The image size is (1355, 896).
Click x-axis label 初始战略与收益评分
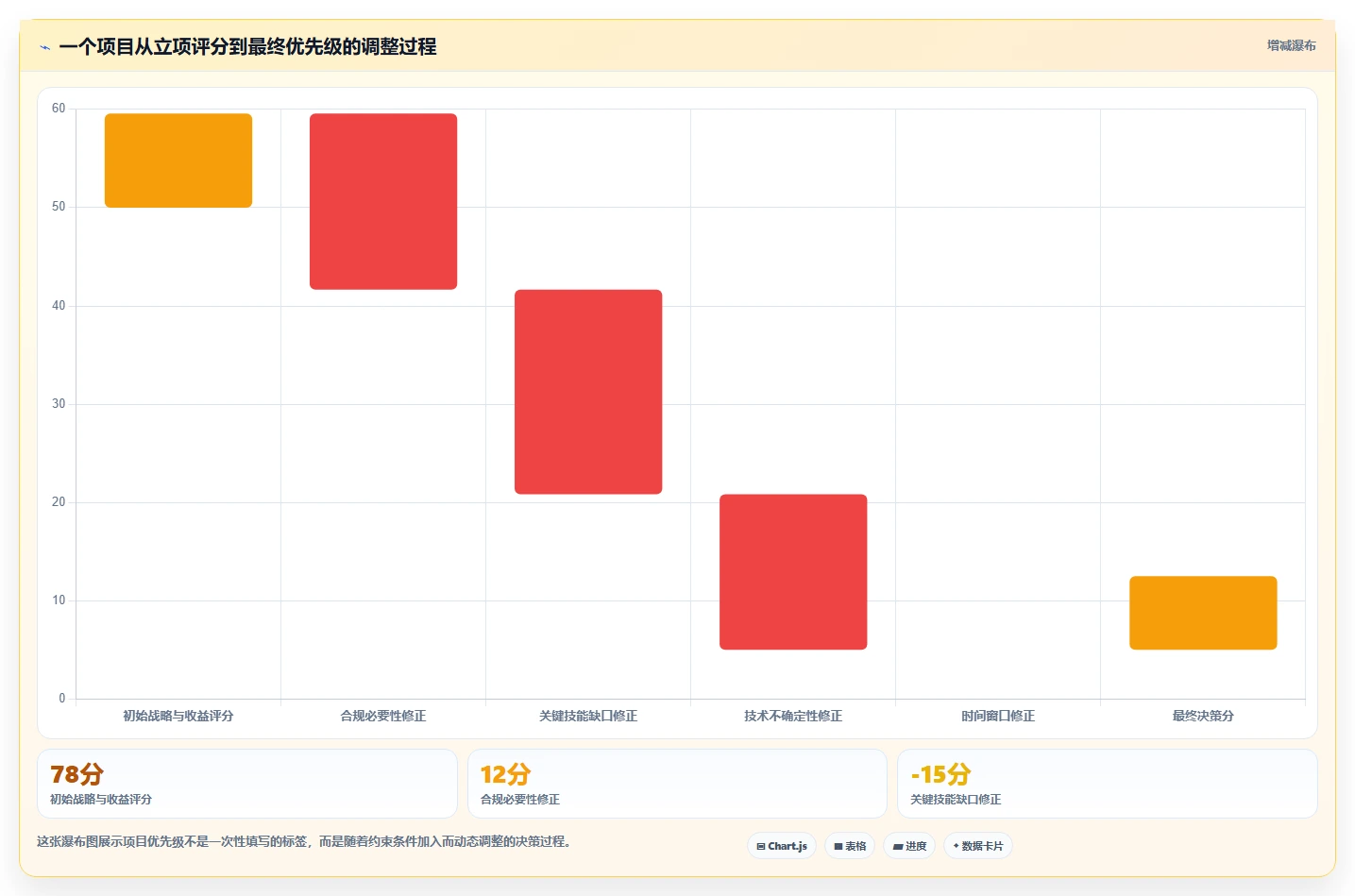(178, 716)
